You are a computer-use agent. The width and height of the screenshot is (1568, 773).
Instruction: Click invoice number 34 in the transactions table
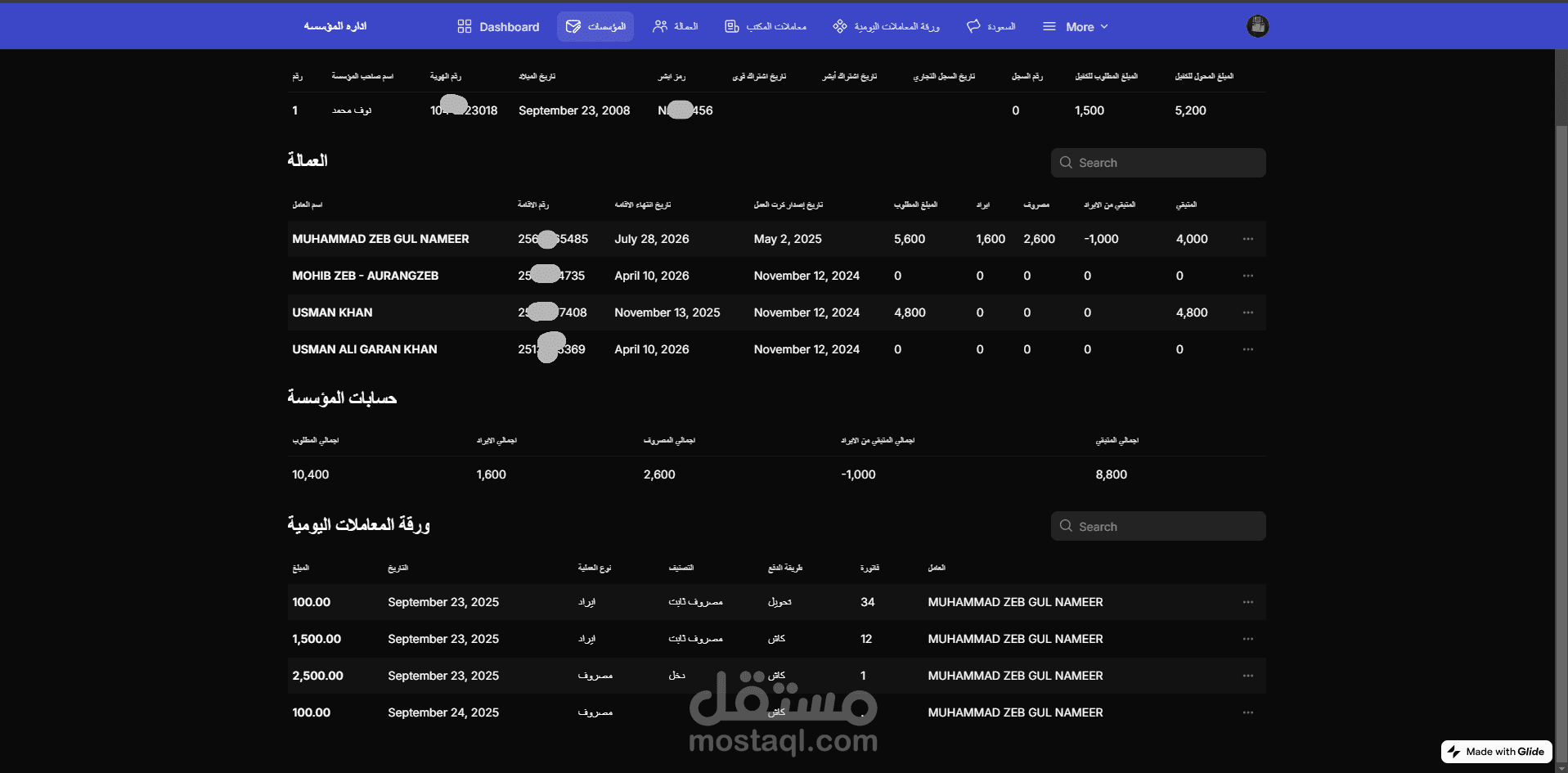click(868, 602)
